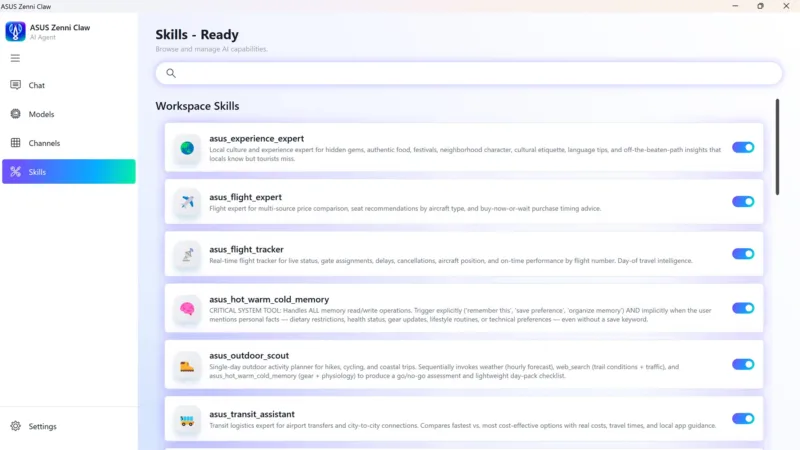Screen dimensions: 800x450
Task: Open the Channels section
Action: pos(69,143)
